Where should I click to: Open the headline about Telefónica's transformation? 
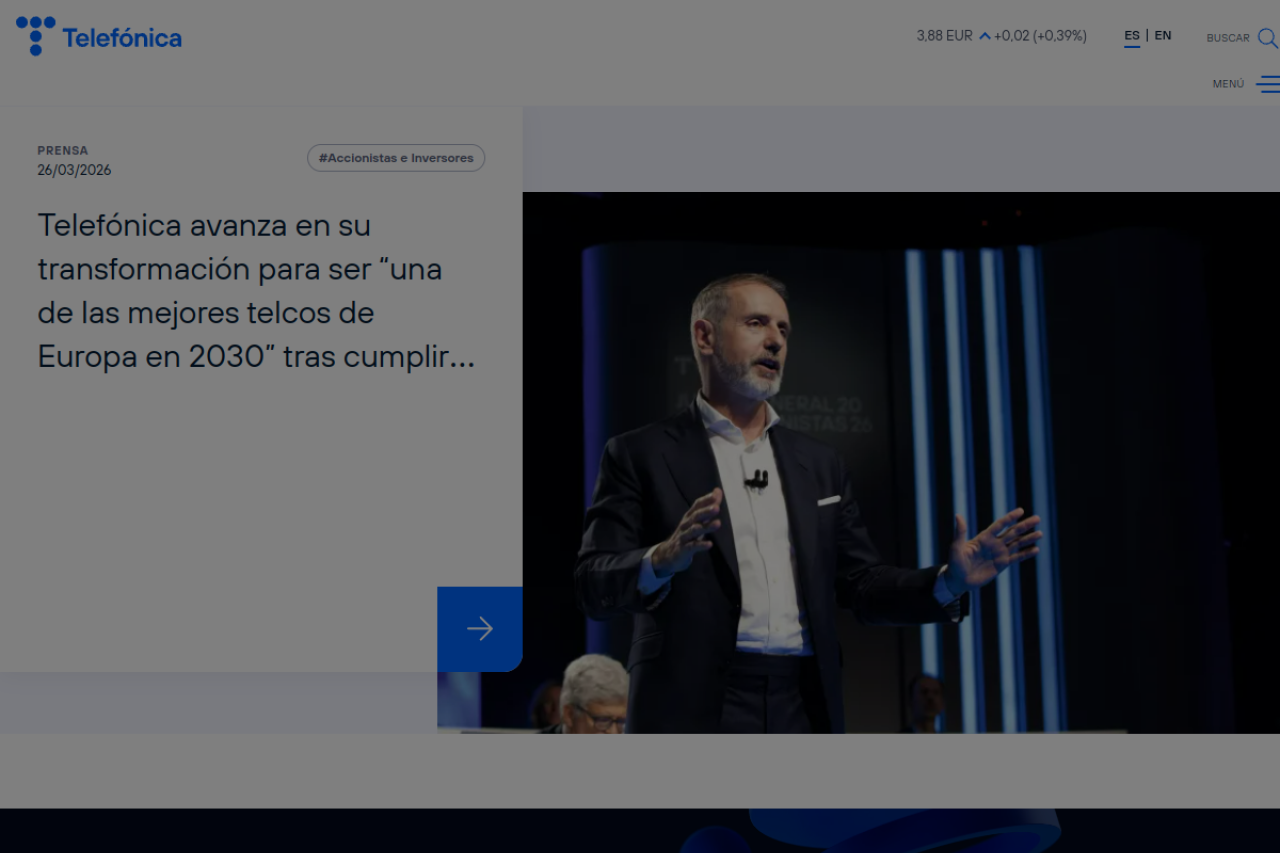coord(256,291)
